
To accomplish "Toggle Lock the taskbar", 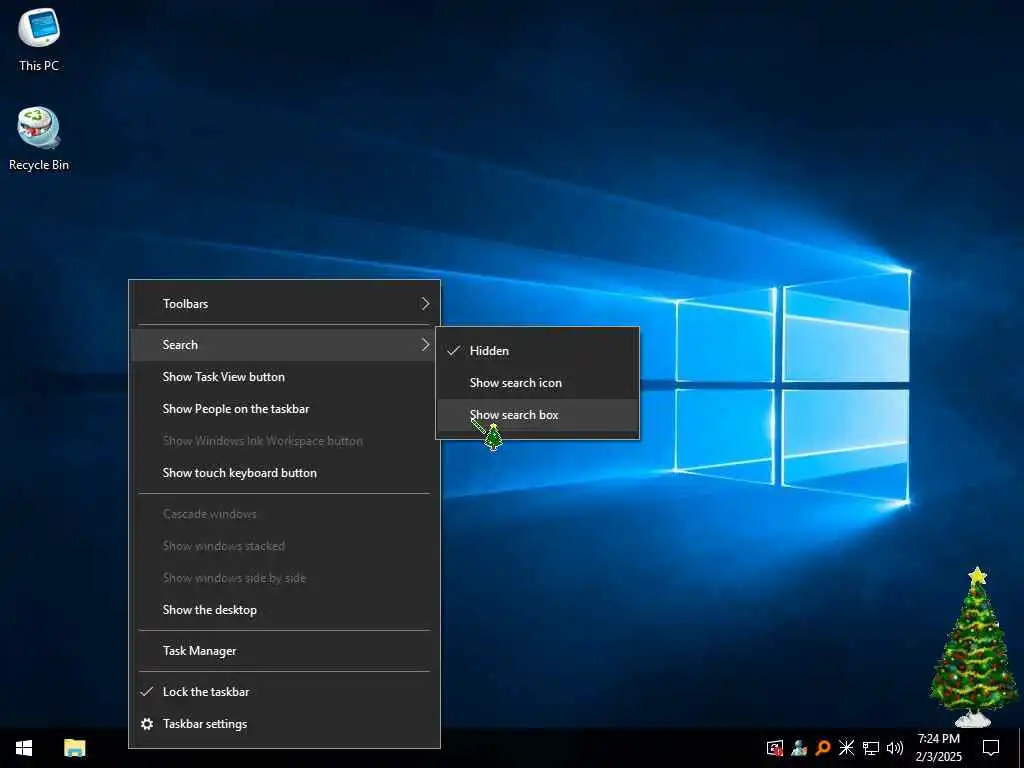I will 284,692.
